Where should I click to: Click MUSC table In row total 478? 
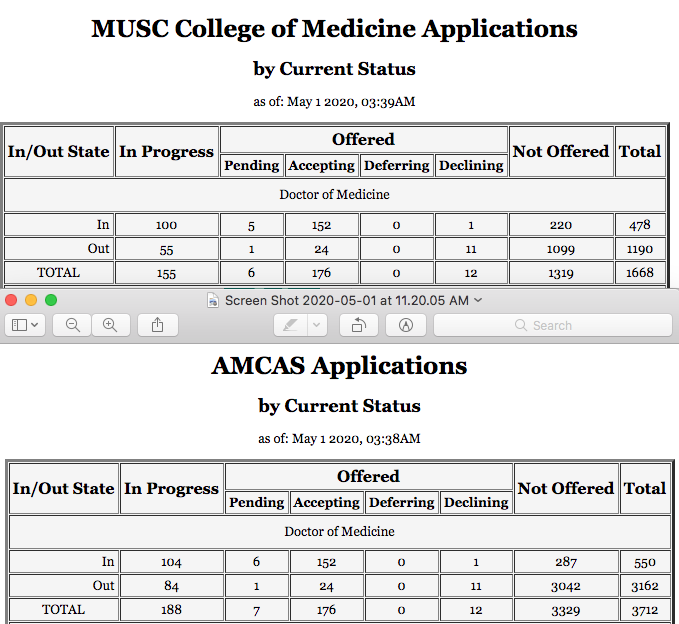click(x=640, y=225)
